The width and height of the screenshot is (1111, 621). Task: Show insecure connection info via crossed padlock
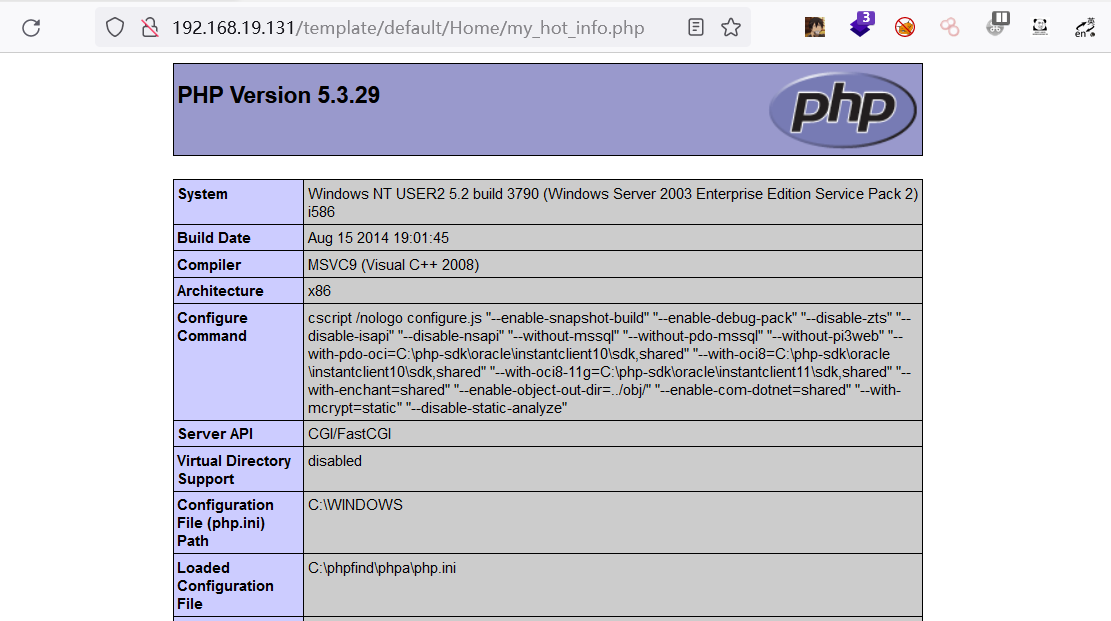point(150,28)
